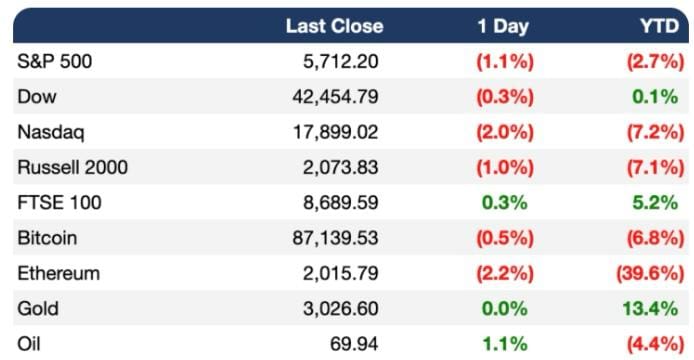The width and height of the screenshot is (694, 360).
Task: Click the YTD column header
Action: click(x=659, y=26)
